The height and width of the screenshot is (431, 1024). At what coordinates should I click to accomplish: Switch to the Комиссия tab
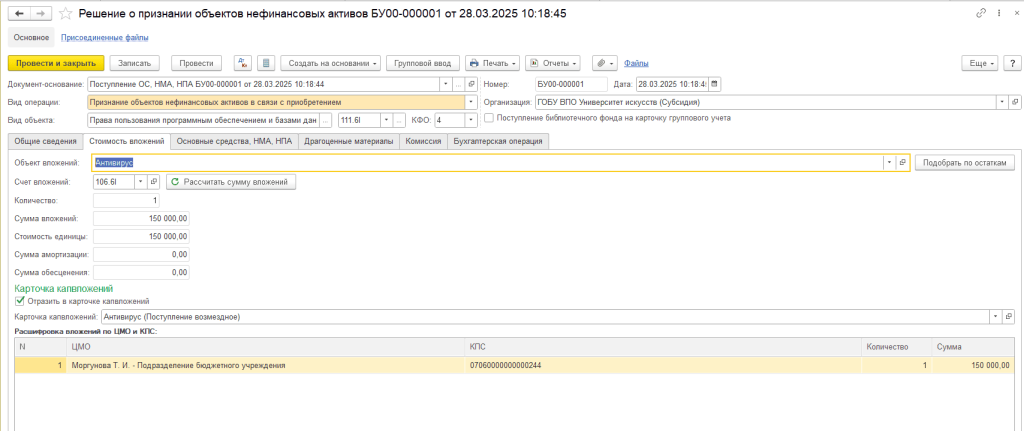(424, 141)
